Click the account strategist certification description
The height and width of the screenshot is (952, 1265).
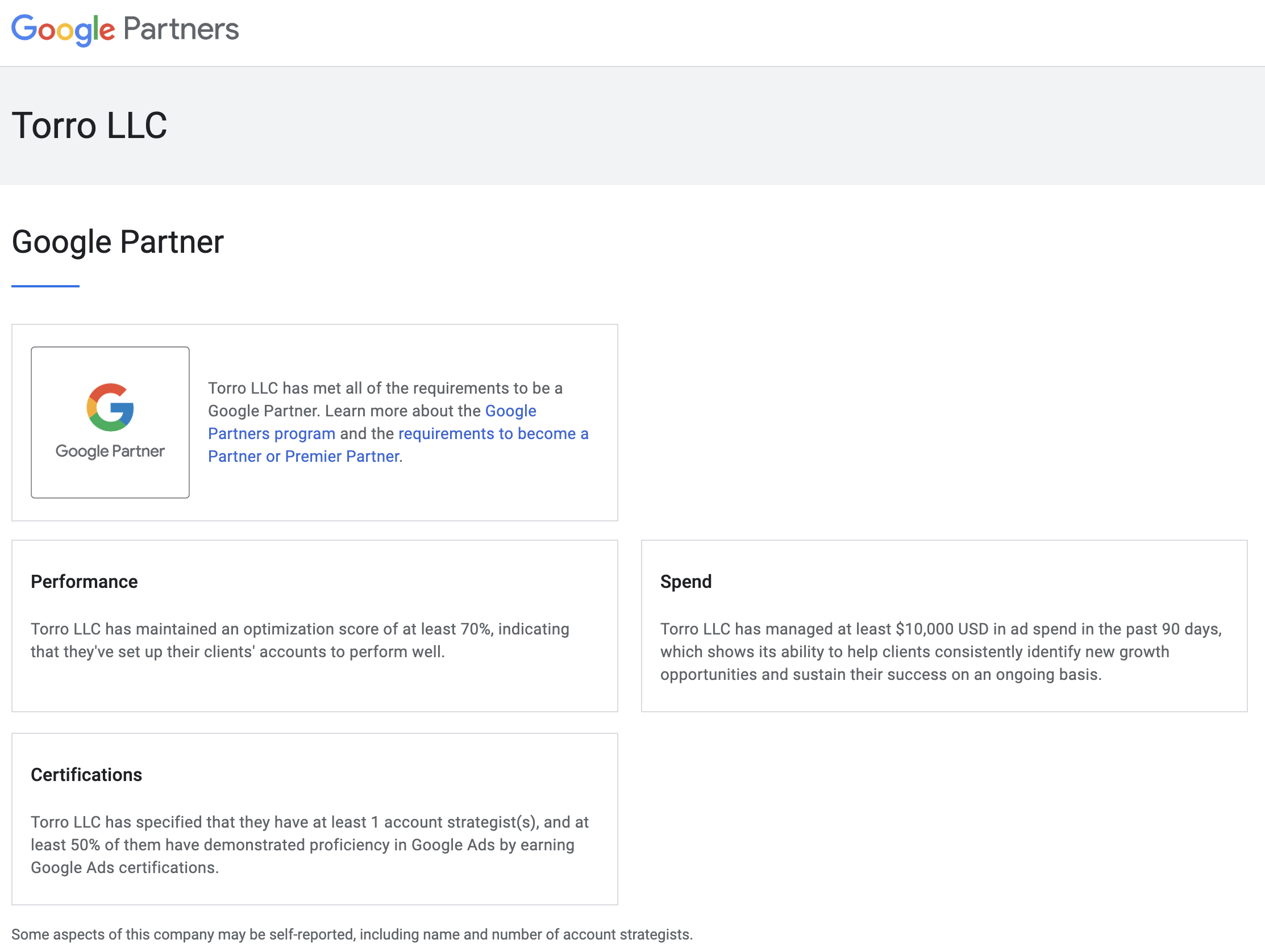tap(309, 845)
